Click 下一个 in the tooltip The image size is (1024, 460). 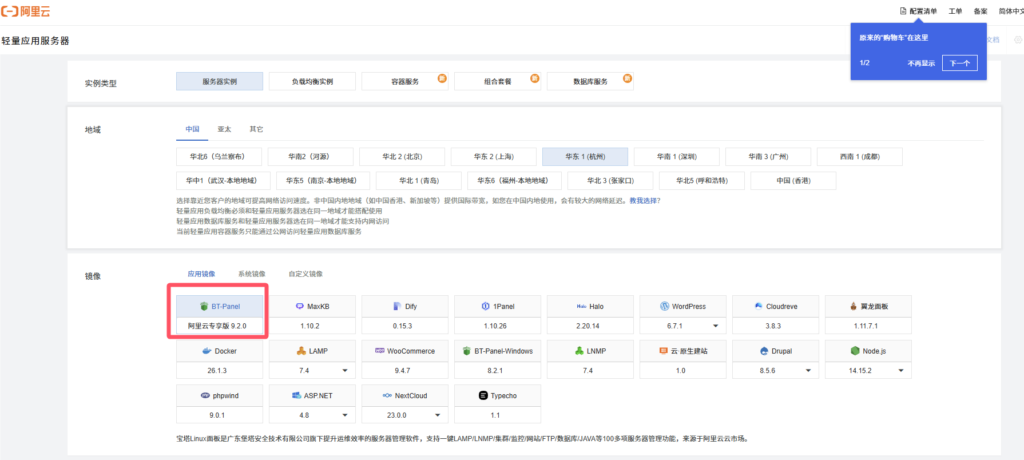pos(959,63)
